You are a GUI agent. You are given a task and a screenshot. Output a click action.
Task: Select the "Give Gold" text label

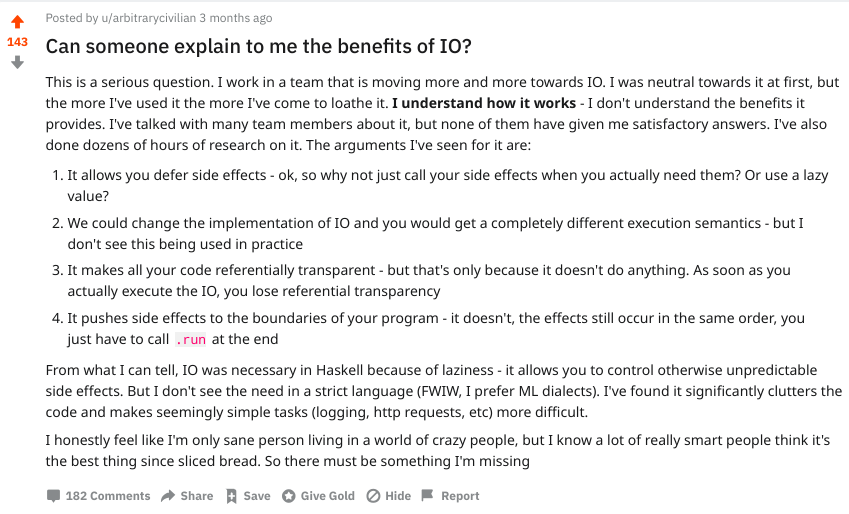(x=328, y=496)
